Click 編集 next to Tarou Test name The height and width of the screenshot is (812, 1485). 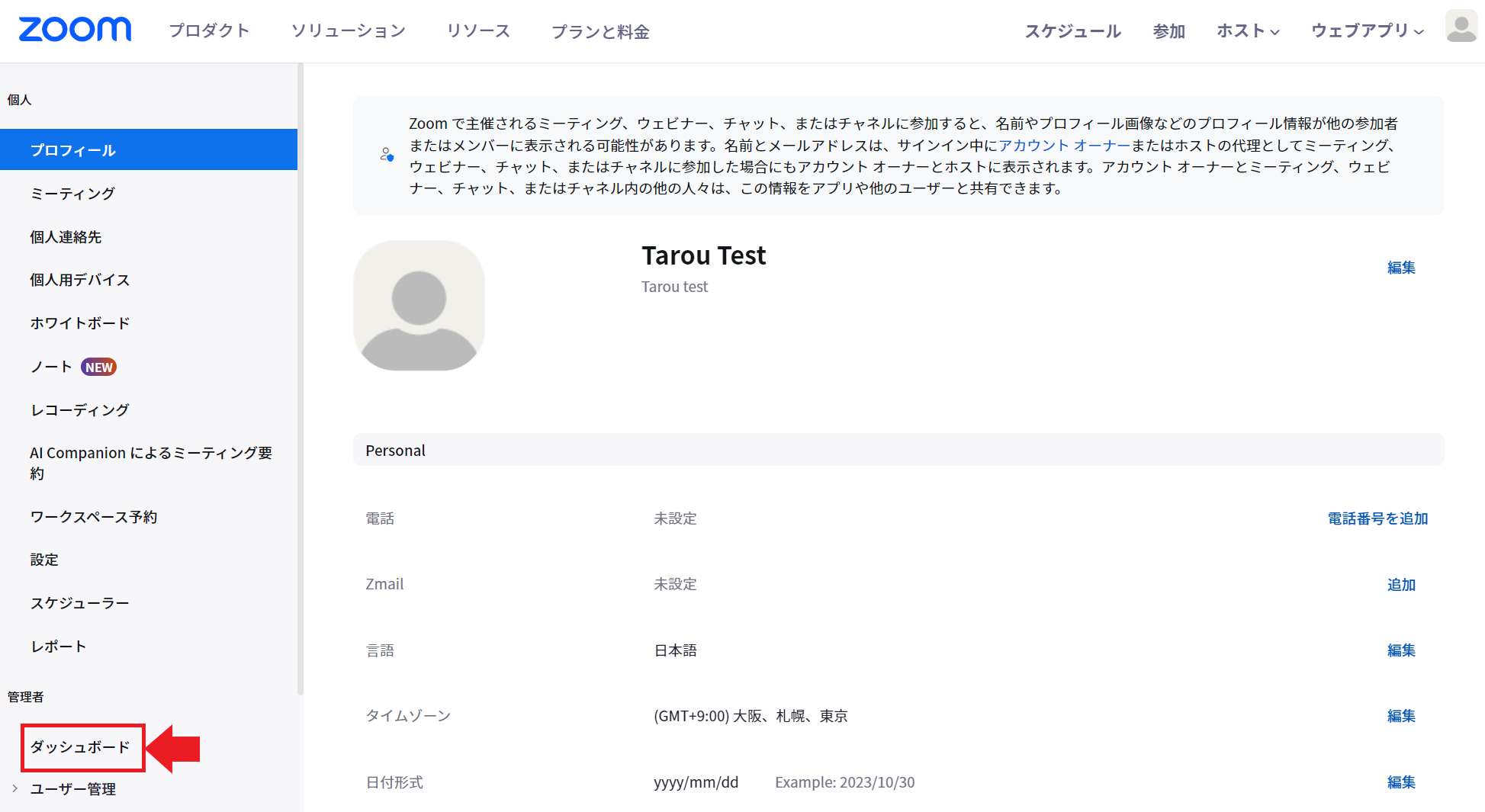coord(1401,268)
